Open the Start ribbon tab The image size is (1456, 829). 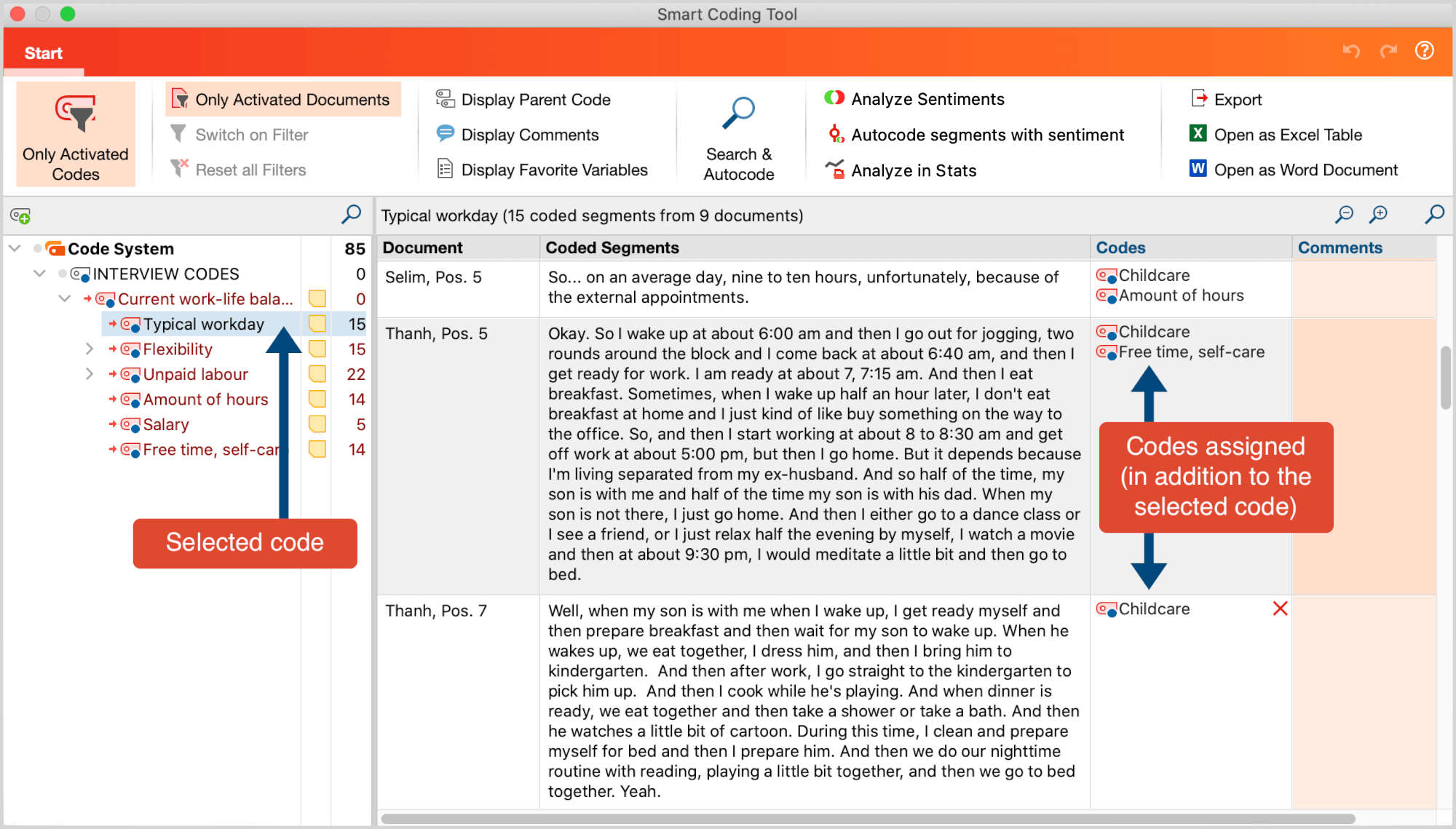coord(44,53)
